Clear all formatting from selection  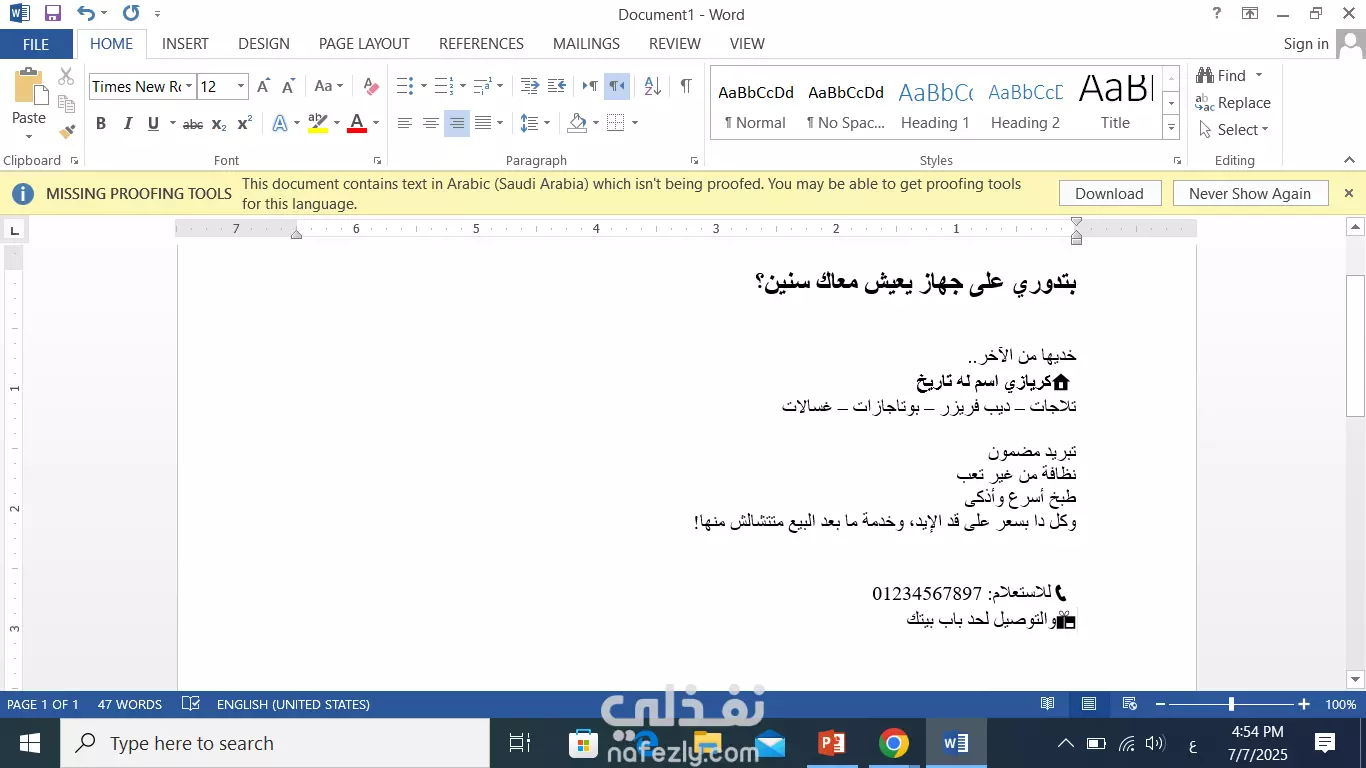[x=371, y=87]
